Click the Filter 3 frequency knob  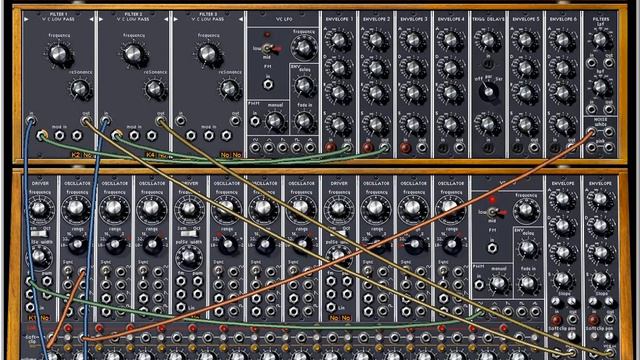[209, 54]
